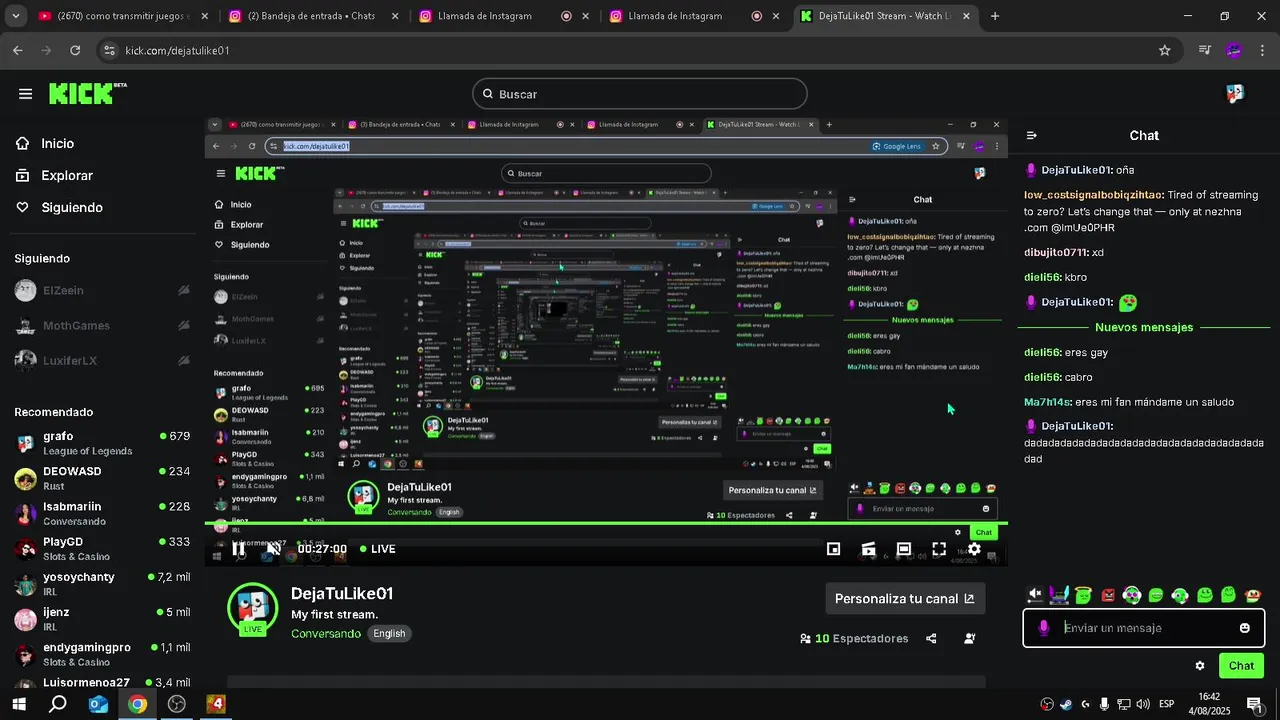Click the Kick beta logo in the header
Screen dimensions: 1280x720
(x=88, y=93)
